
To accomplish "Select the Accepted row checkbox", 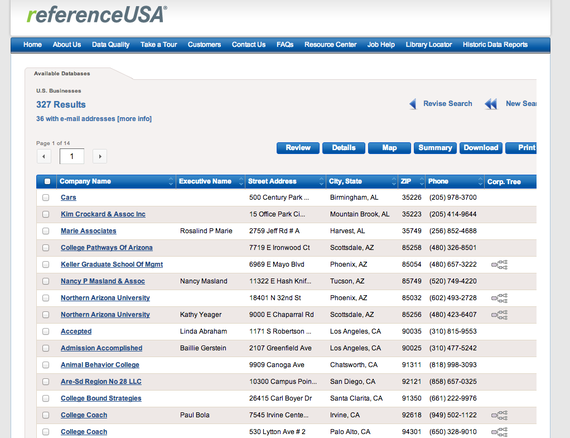I will 45,331.
